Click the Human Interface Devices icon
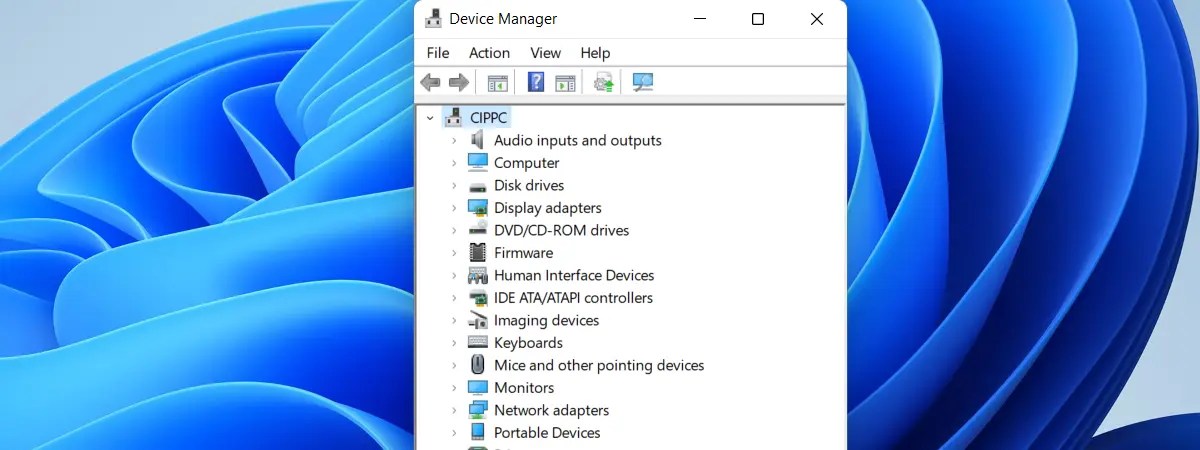 [x=477, y=275]
